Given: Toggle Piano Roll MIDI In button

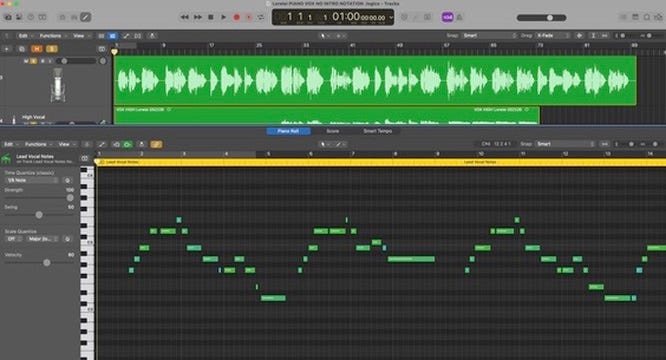Looking at the screenshot, I should tap(116, 144).
